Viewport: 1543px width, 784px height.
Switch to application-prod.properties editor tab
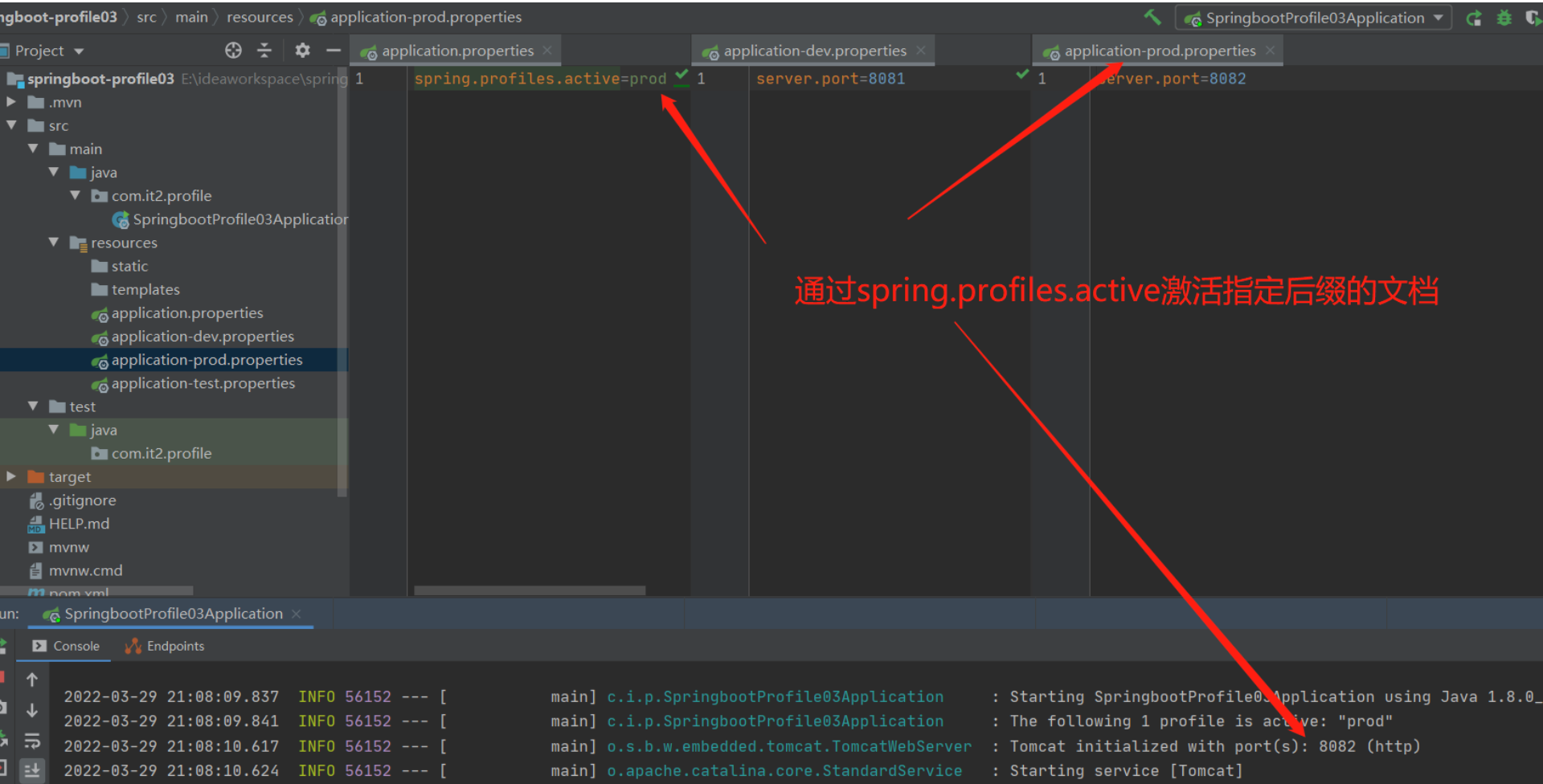(1160, 51)
